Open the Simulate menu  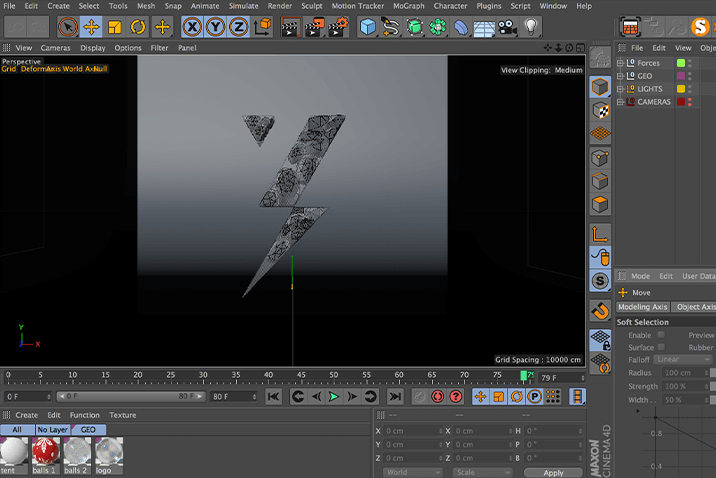tap(243, 6)
